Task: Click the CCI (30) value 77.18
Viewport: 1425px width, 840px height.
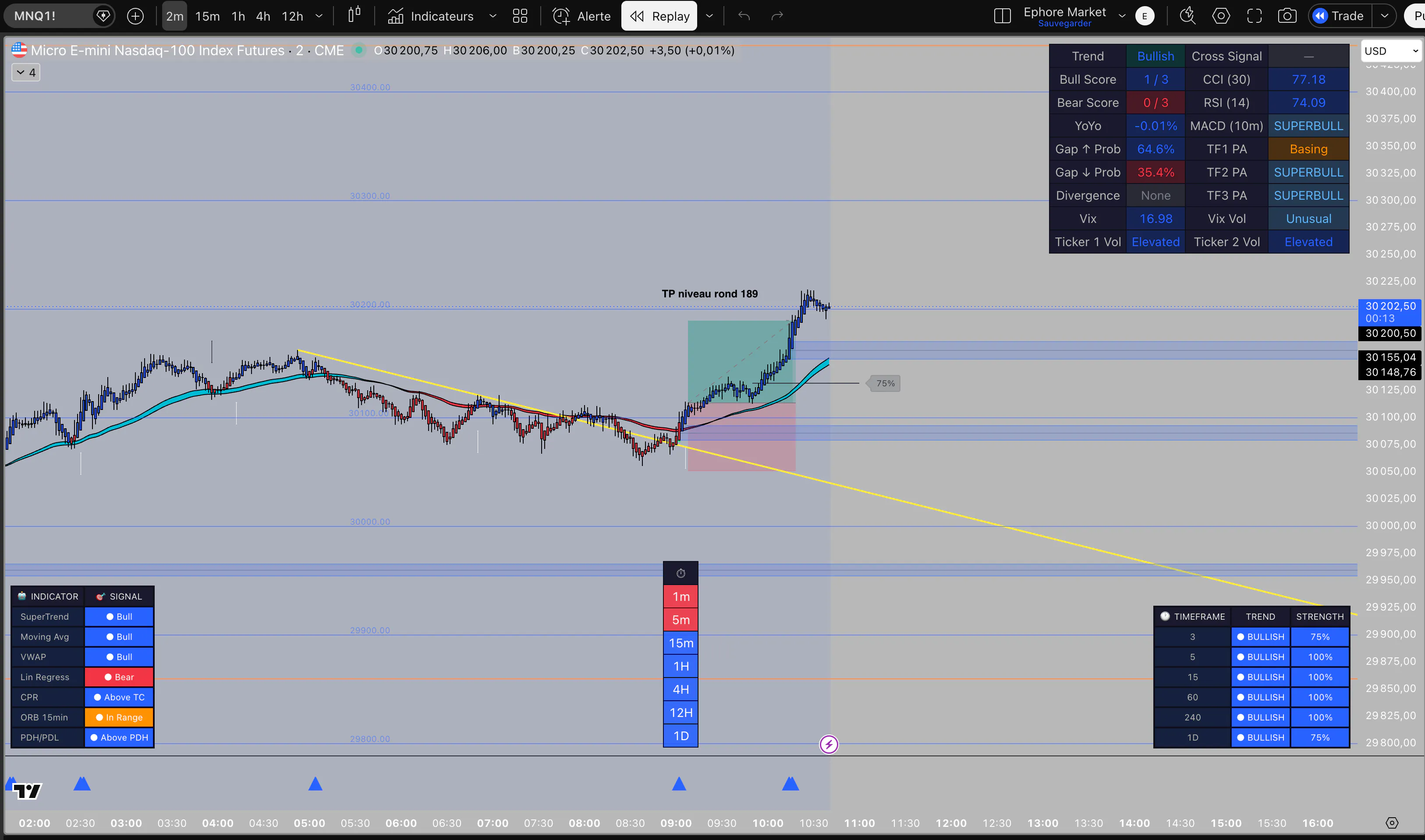Action: click(x=1308, y=79)
